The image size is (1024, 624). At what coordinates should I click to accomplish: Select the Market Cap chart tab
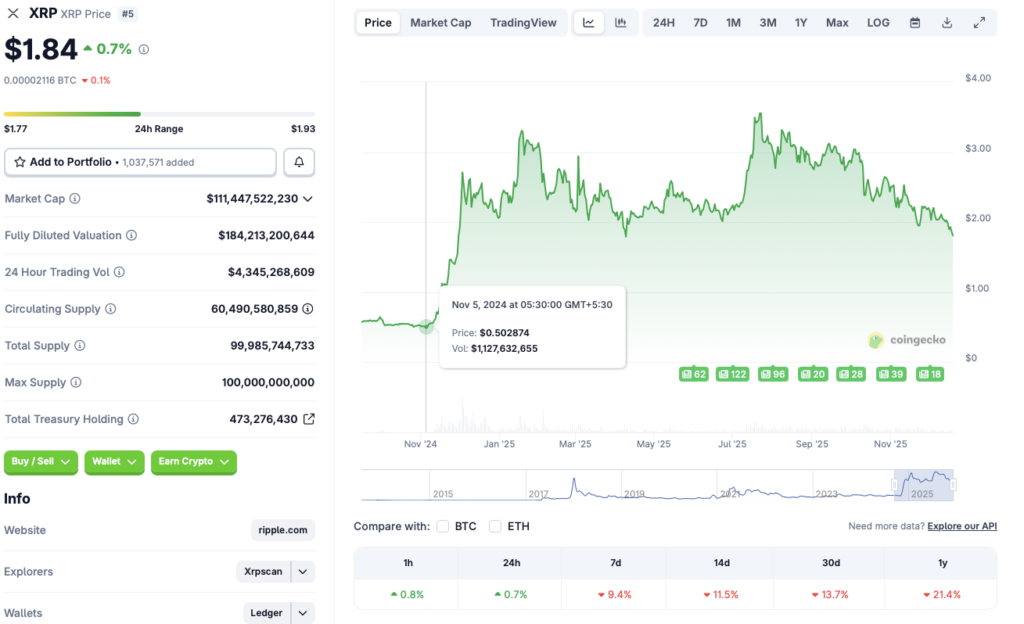440,22
